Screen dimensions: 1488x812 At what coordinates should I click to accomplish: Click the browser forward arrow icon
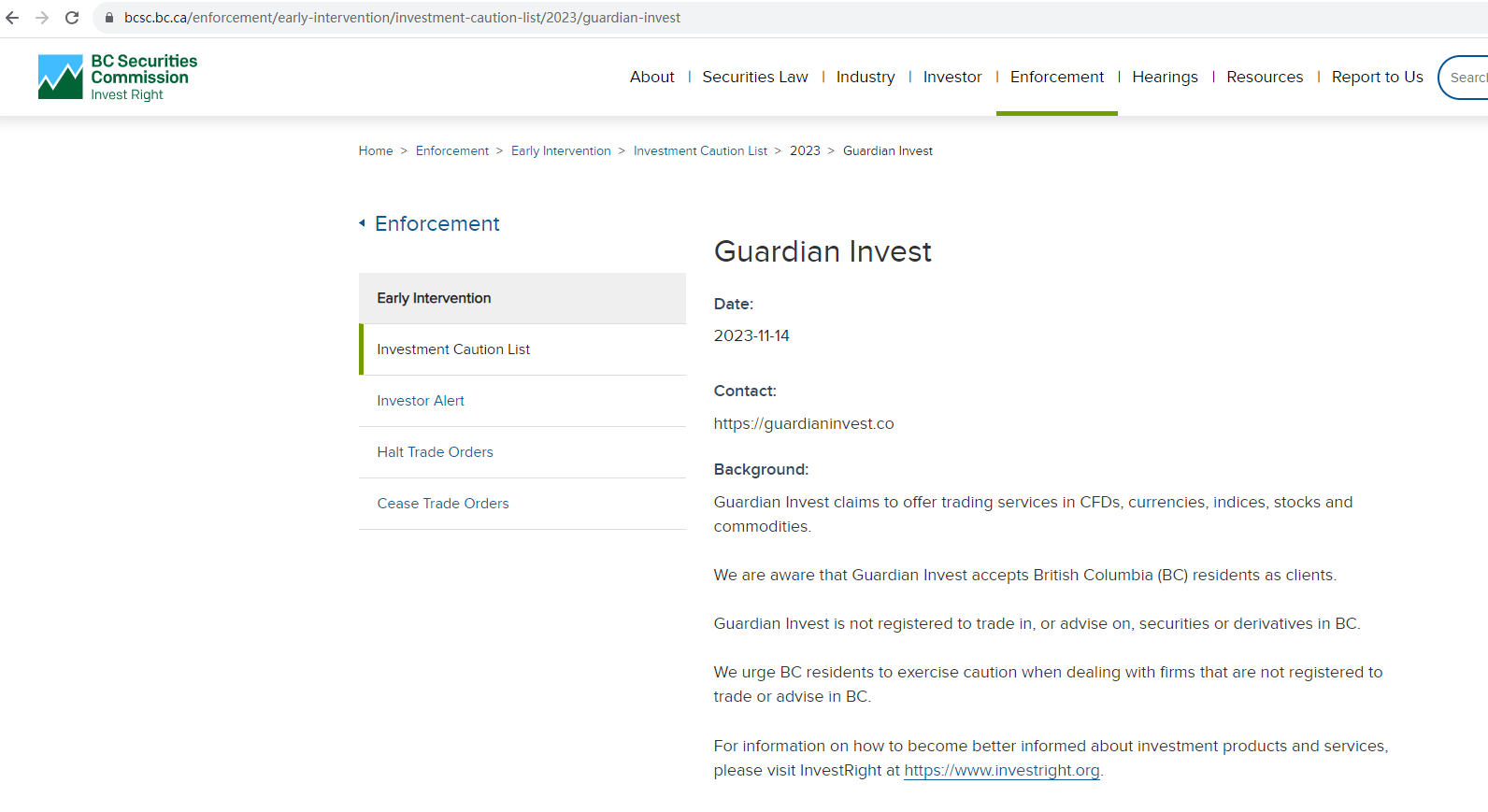(x=42, y=18)
